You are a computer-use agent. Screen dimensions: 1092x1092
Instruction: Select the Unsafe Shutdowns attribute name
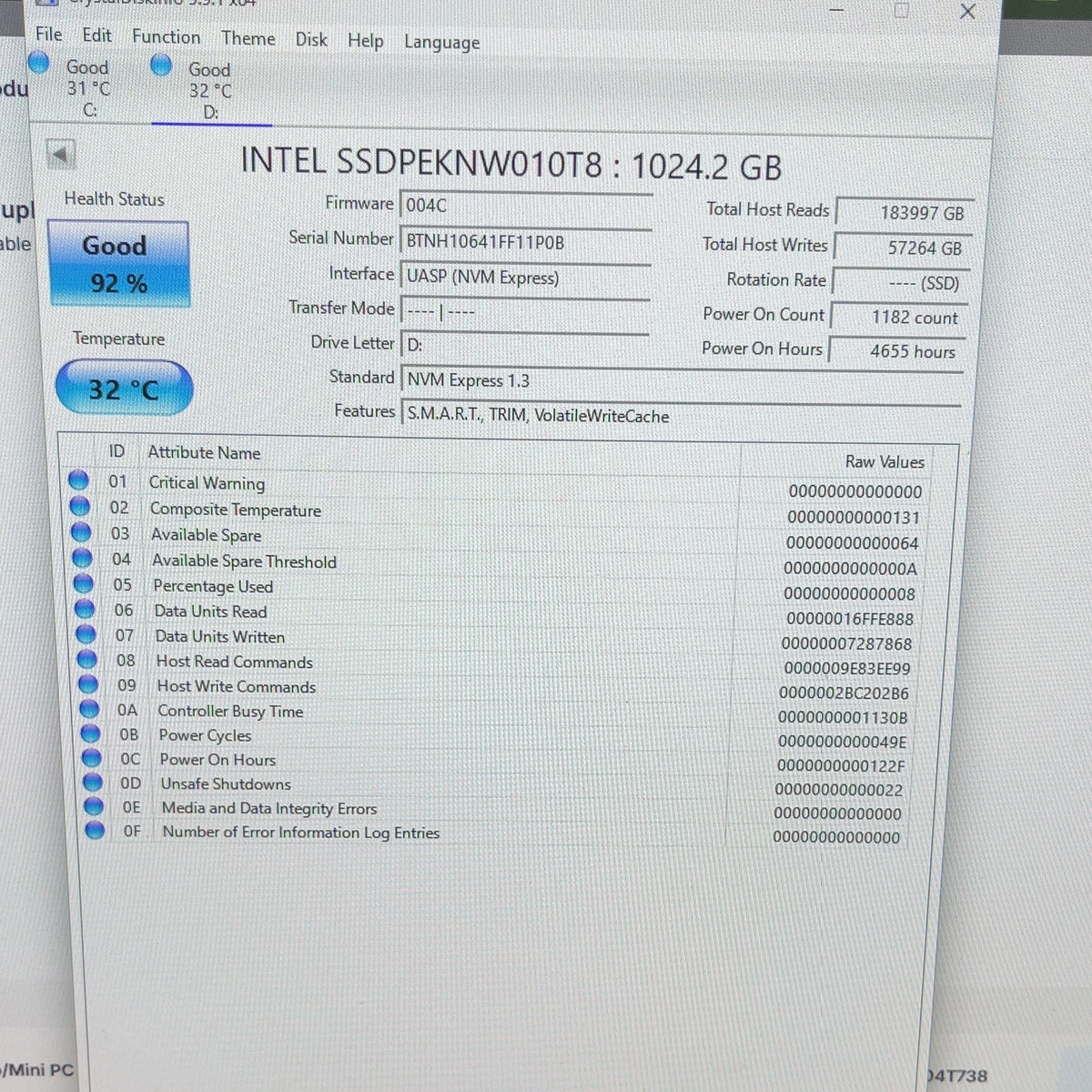(x=226, y=784)
